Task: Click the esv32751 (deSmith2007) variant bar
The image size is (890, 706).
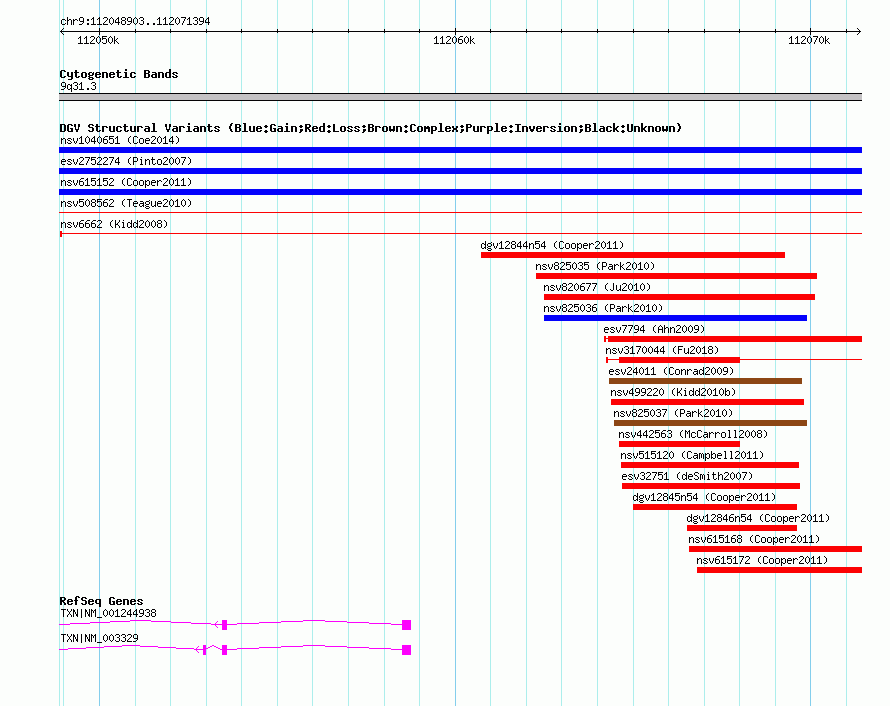Action: pos(711,486)
